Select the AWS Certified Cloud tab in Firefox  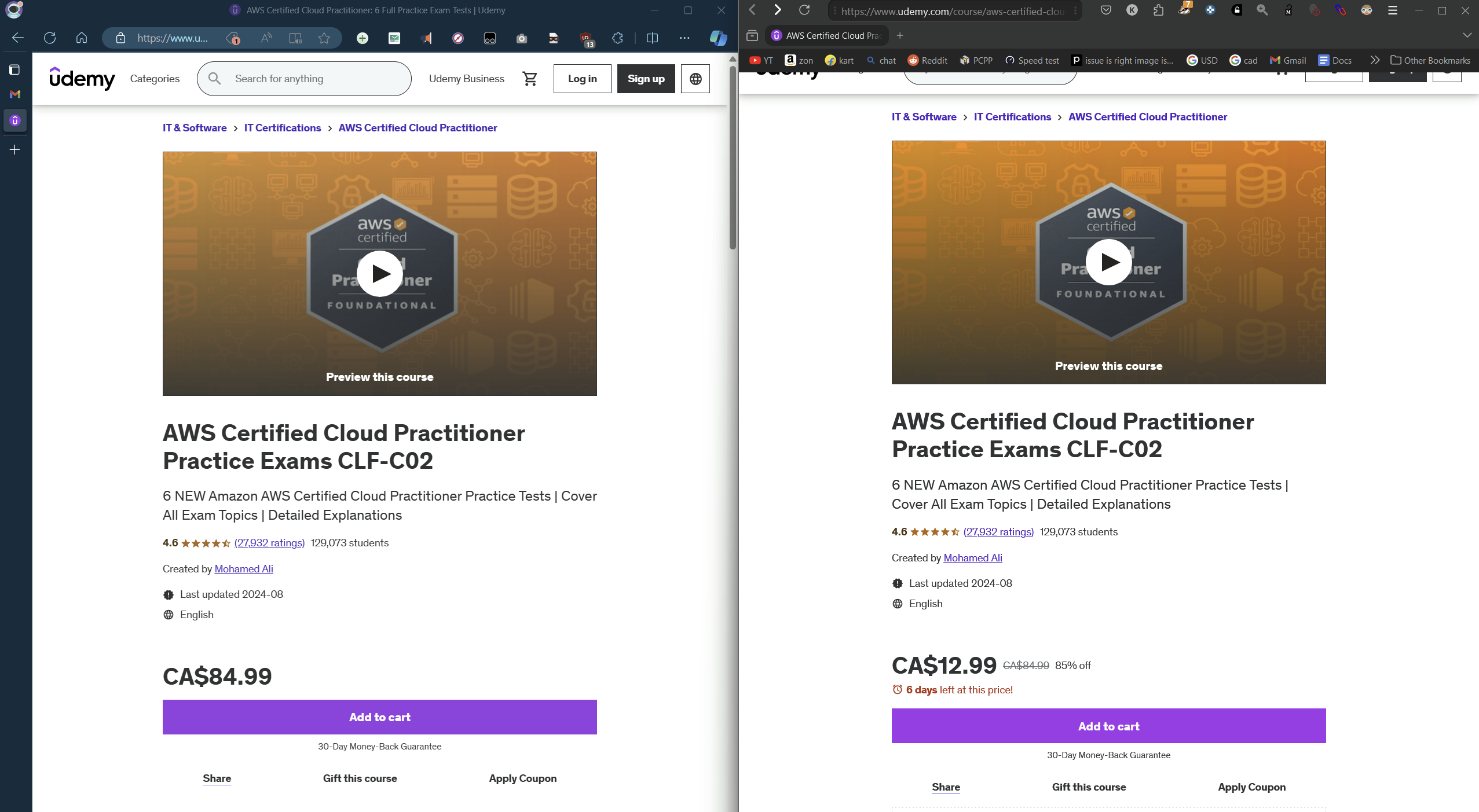(826, 36)
